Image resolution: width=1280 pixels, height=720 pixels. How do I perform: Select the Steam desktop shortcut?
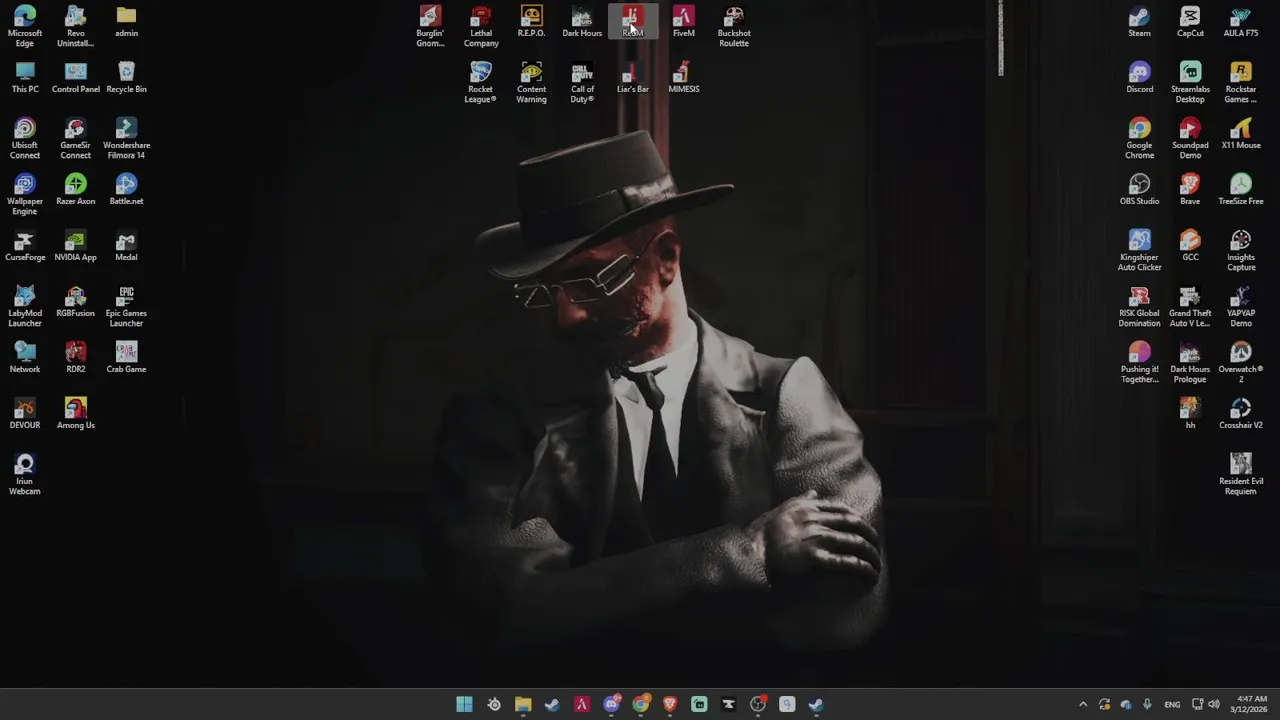tap(1139, 22)
